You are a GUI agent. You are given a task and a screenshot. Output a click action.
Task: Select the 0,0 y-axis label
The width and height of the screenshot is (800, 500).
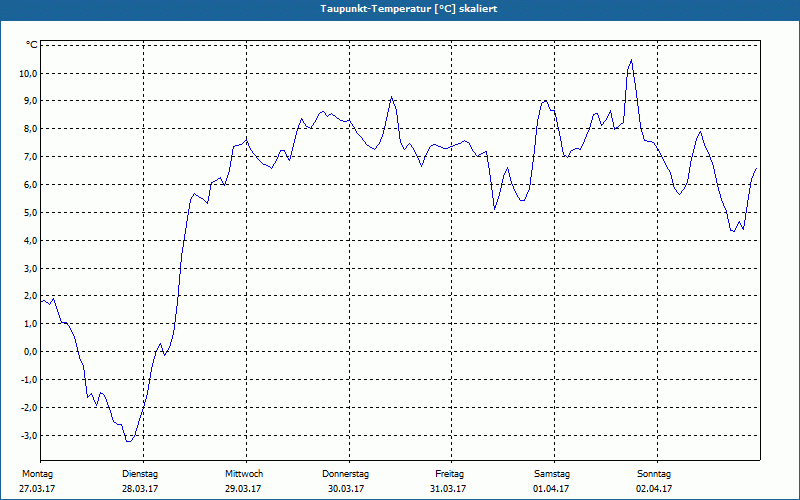tap(30, 352)
